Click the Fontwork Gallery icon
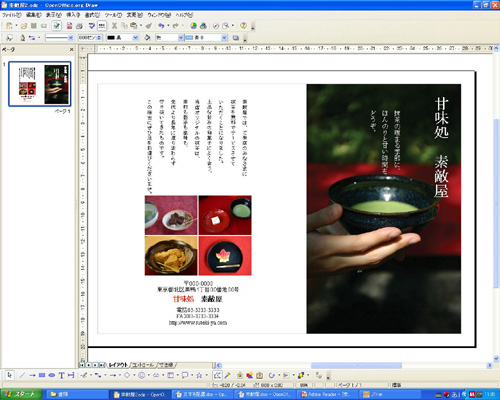Image resolution: width=500 pixels, height=400 pixels. click(240, 375)
